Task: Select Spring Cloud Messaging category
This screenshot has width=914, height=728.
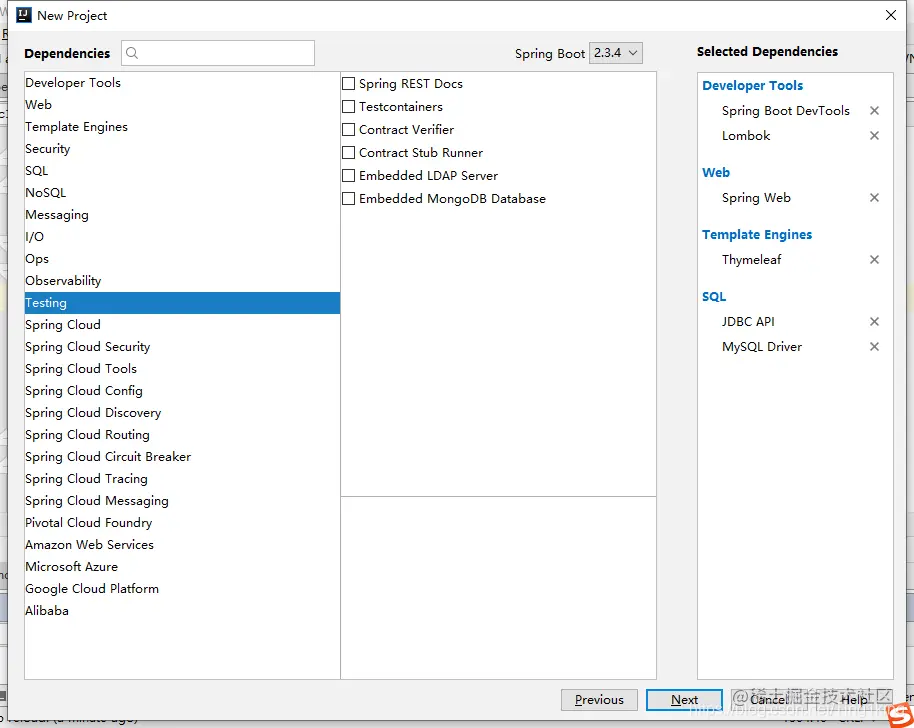Action: coord(182,501)
